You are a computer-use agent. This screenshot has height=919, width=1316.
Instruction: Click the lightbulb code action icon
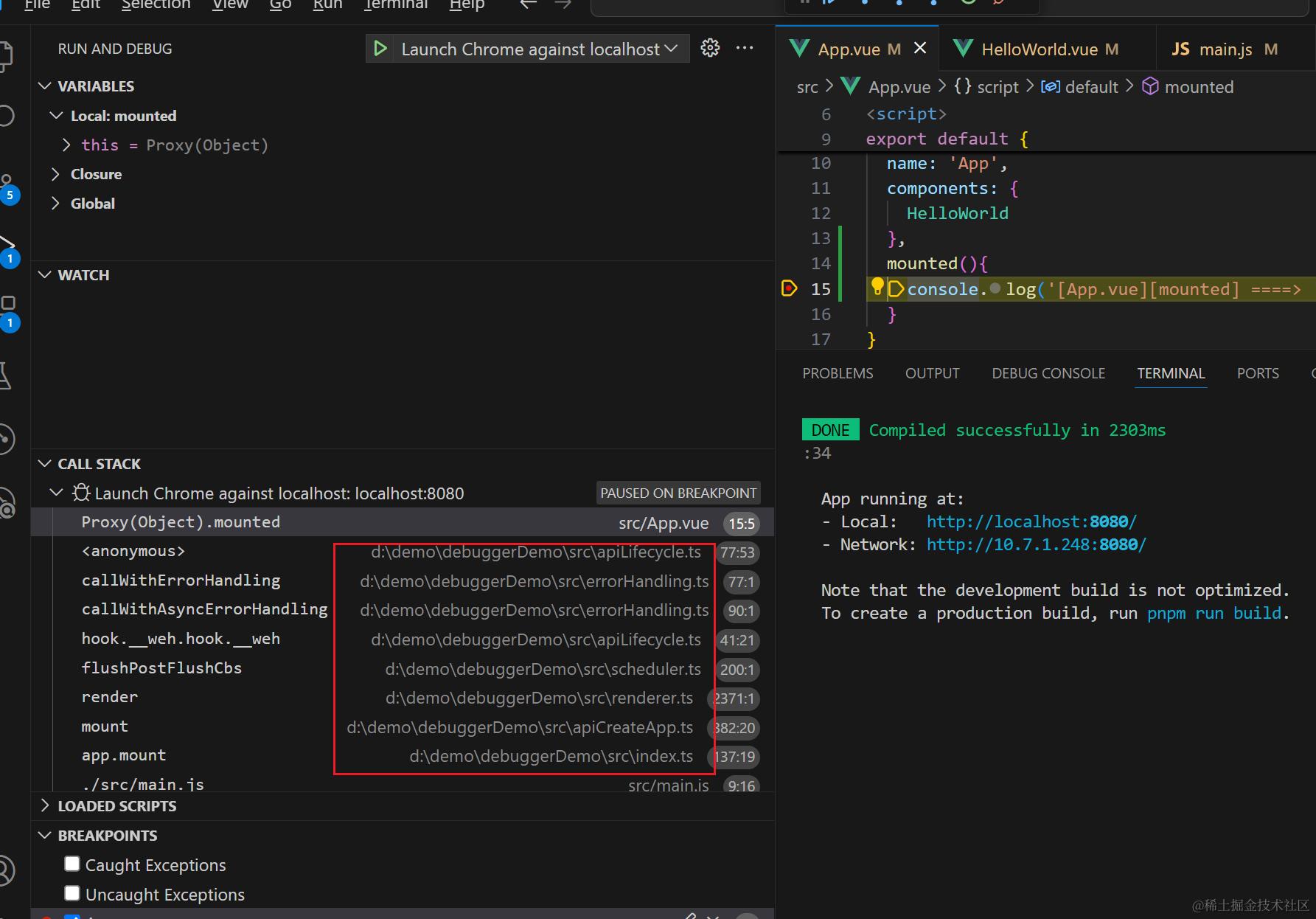(877, 286)
